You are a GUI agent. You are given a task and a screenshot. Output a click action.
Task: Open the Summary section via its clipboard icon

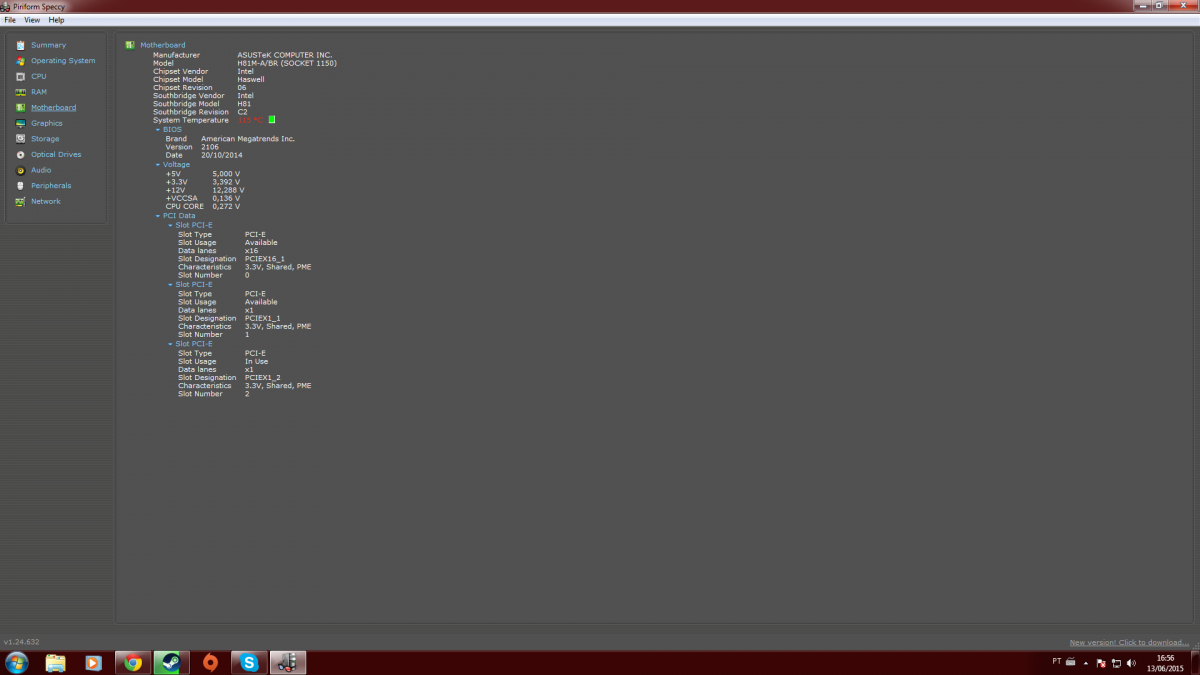(x=21, y=45)
